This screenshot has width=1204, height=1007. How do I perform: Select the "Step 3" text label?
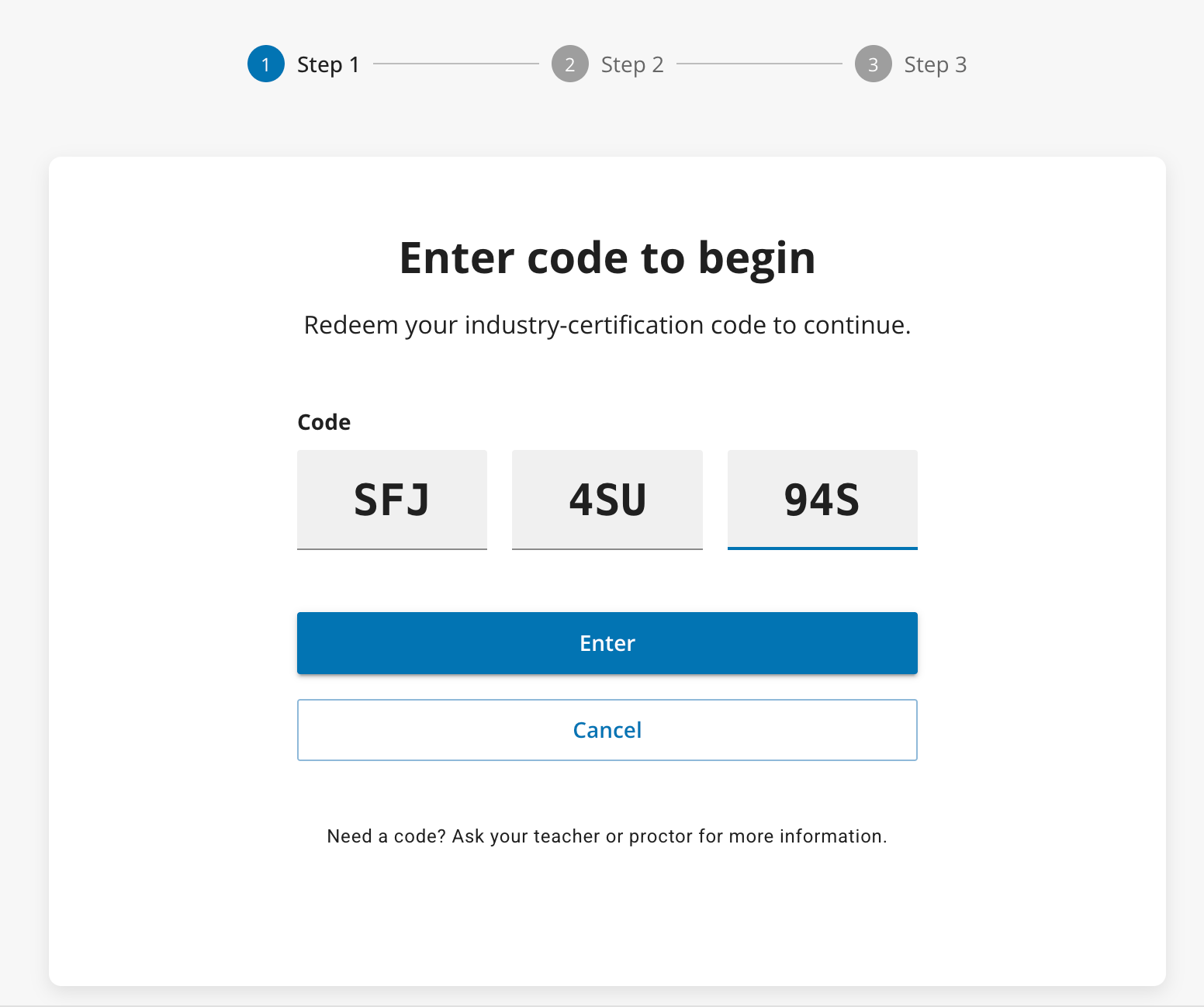[x=935, y=64]
